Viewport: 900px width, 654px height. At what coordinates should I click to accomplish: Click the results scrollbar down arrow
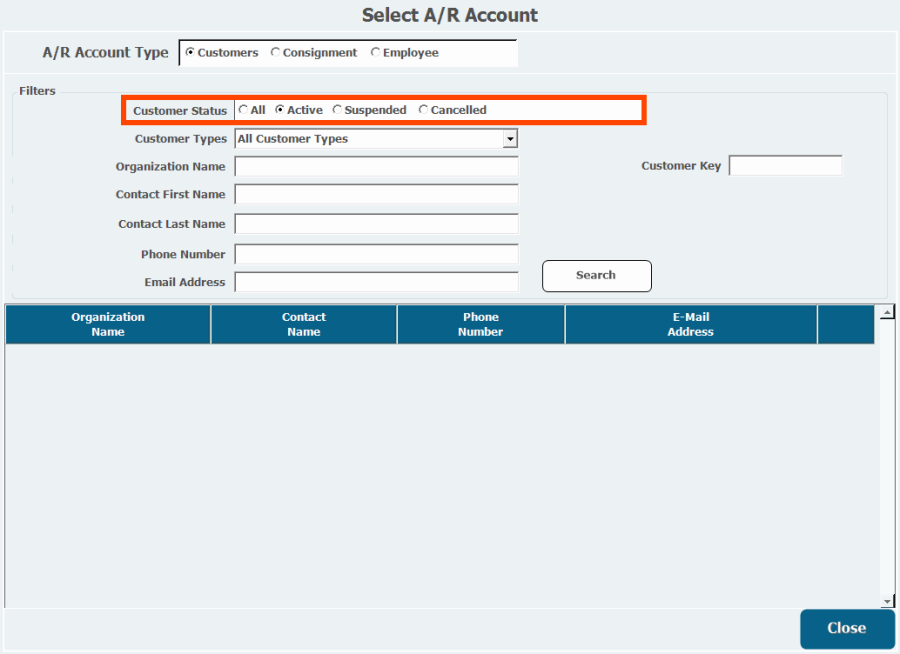click(x=887, y=600)
